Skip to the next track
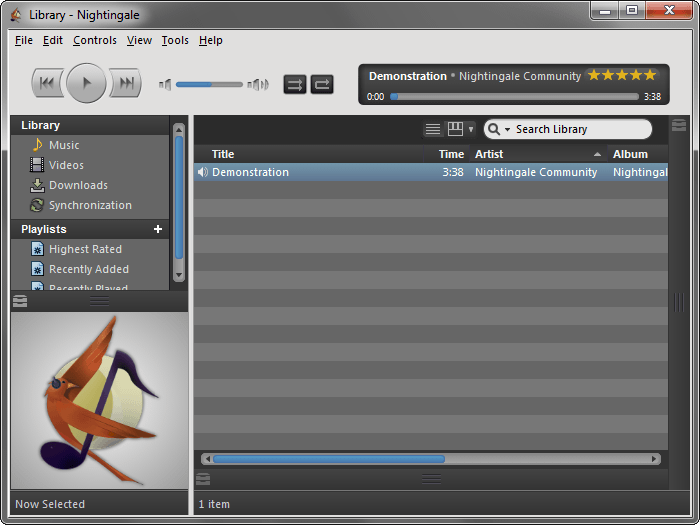The image size is (700, 525). point(125,83)
